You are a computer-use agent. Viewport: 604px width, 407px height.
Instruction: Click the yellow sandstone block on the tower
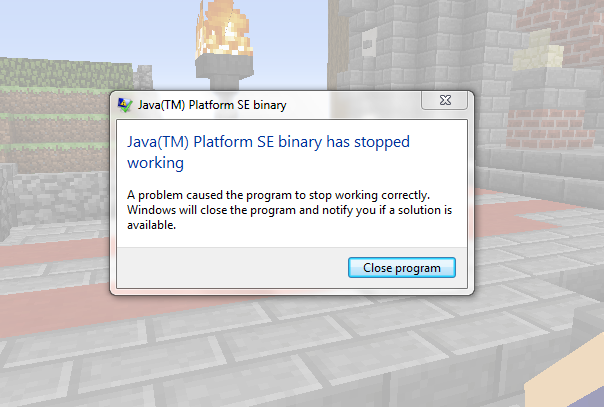(x=539, y=52)
